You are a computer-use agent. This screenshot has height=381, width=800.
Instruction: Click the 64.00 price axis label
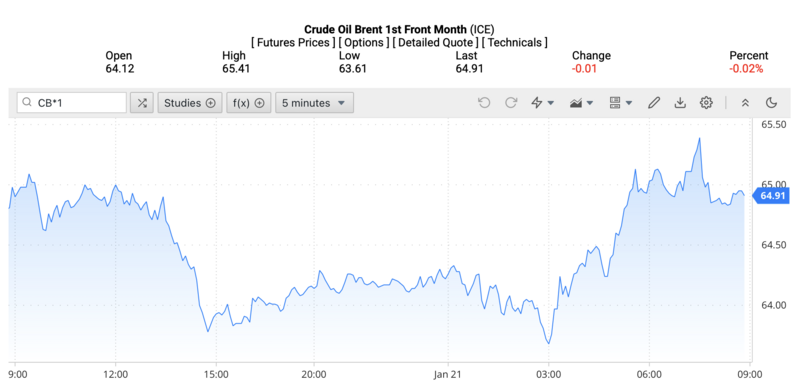click(x=774, y=305)
